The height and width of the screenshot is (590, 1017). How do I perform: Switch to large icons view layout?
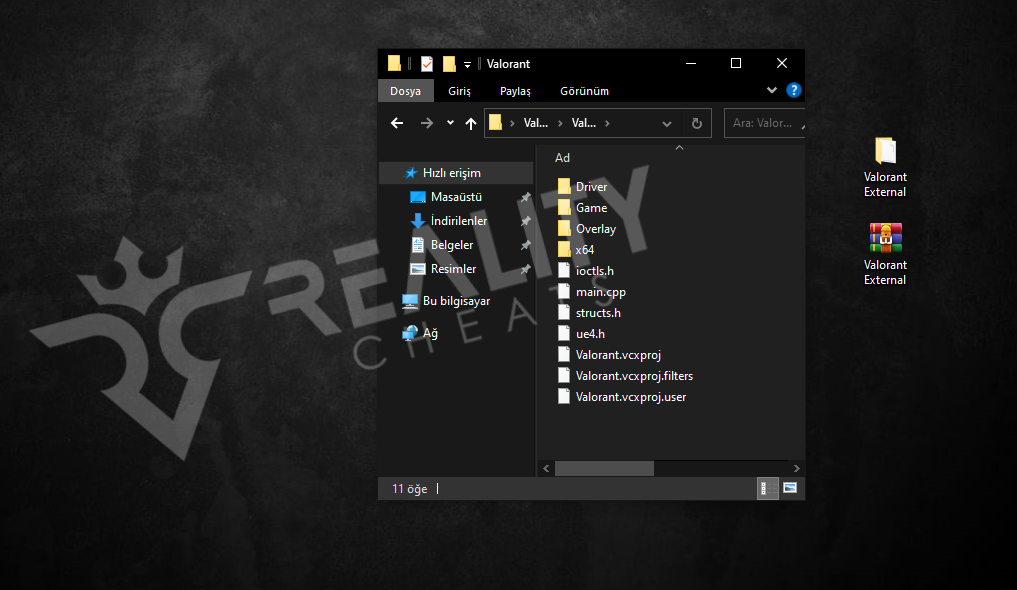point(789,488)
